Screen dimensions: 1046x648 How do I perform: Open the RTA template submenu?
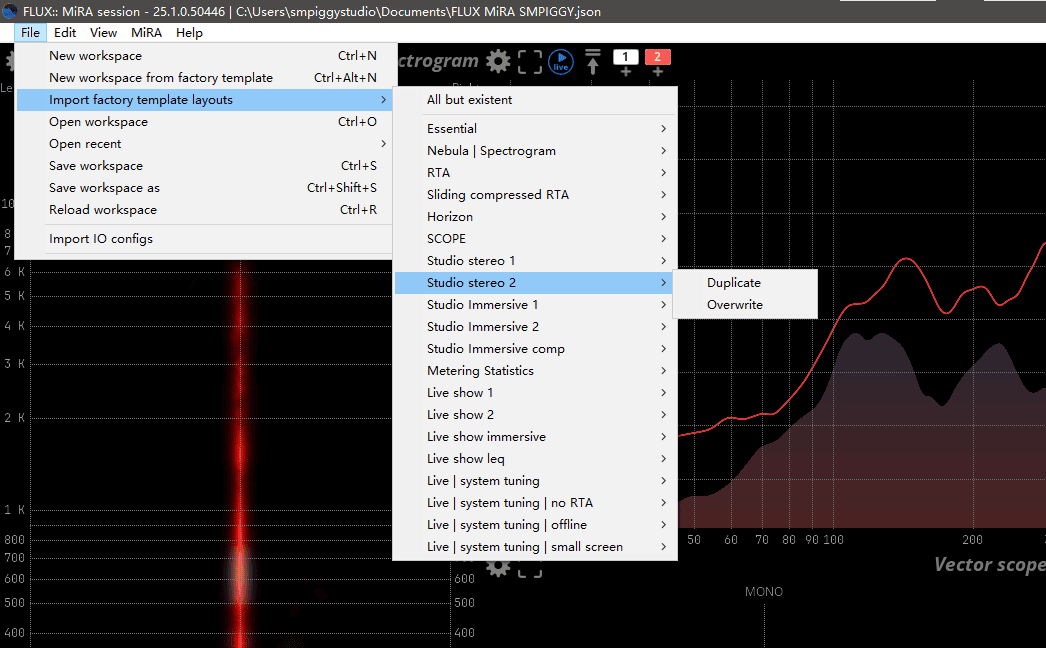[535, 173]
